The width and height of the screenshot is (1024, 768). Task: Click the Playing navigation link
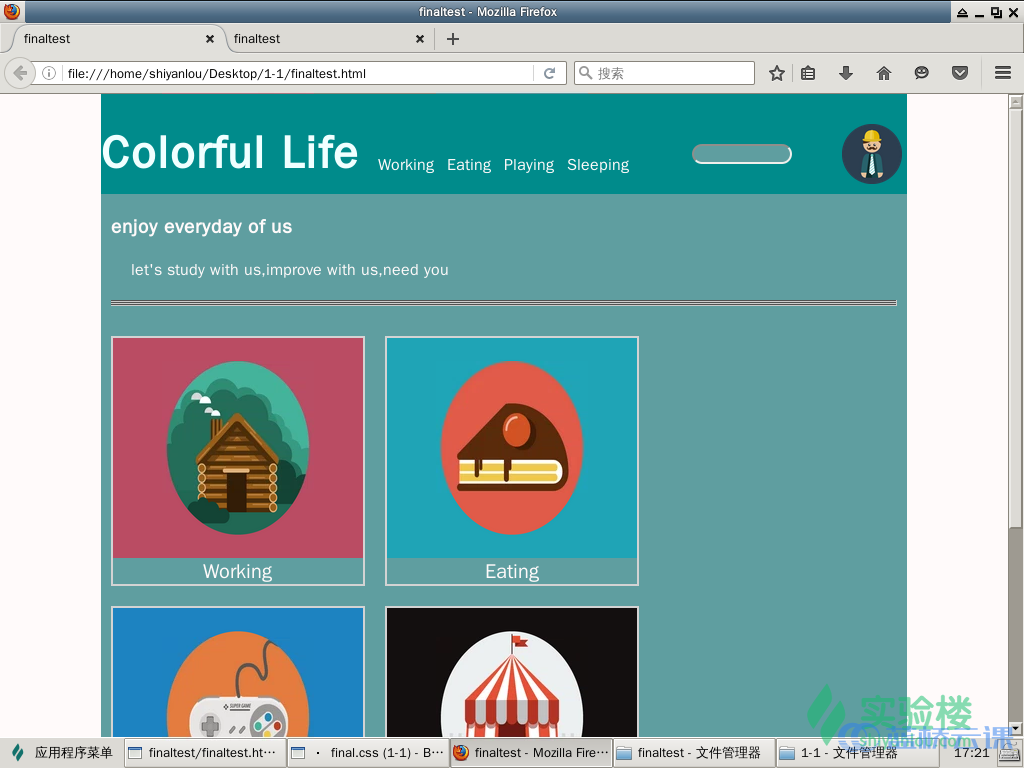528,165
